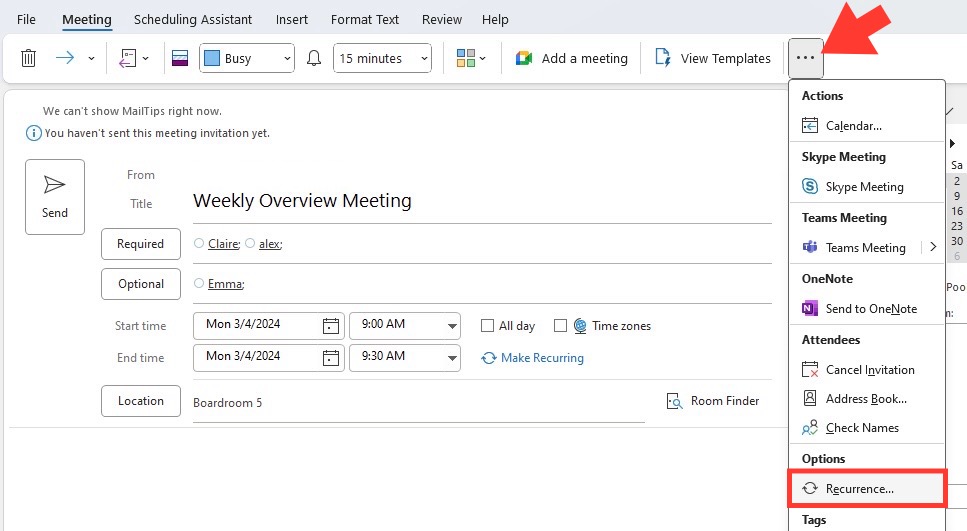Switch to the Scheduling Assistant tab

tap(192, 20)
